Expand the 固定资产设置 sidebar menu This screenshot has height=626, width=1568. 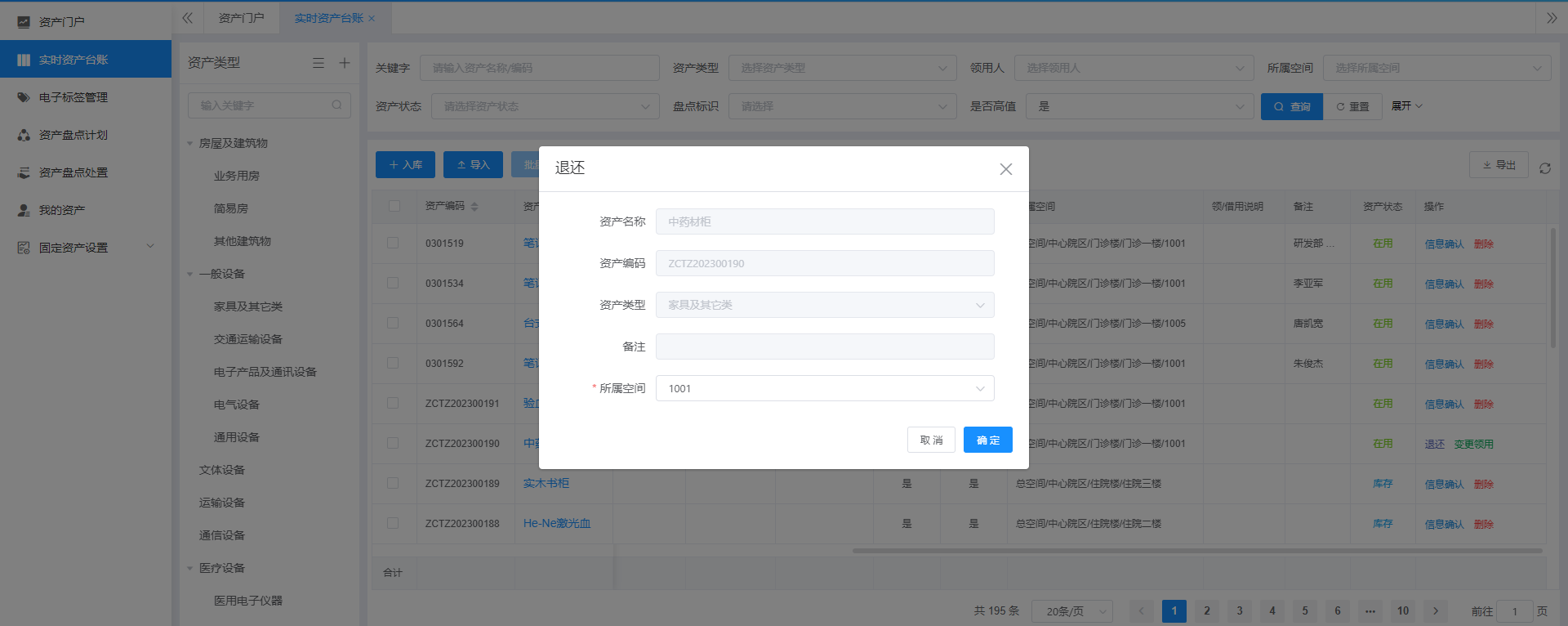tap(86, 248)
